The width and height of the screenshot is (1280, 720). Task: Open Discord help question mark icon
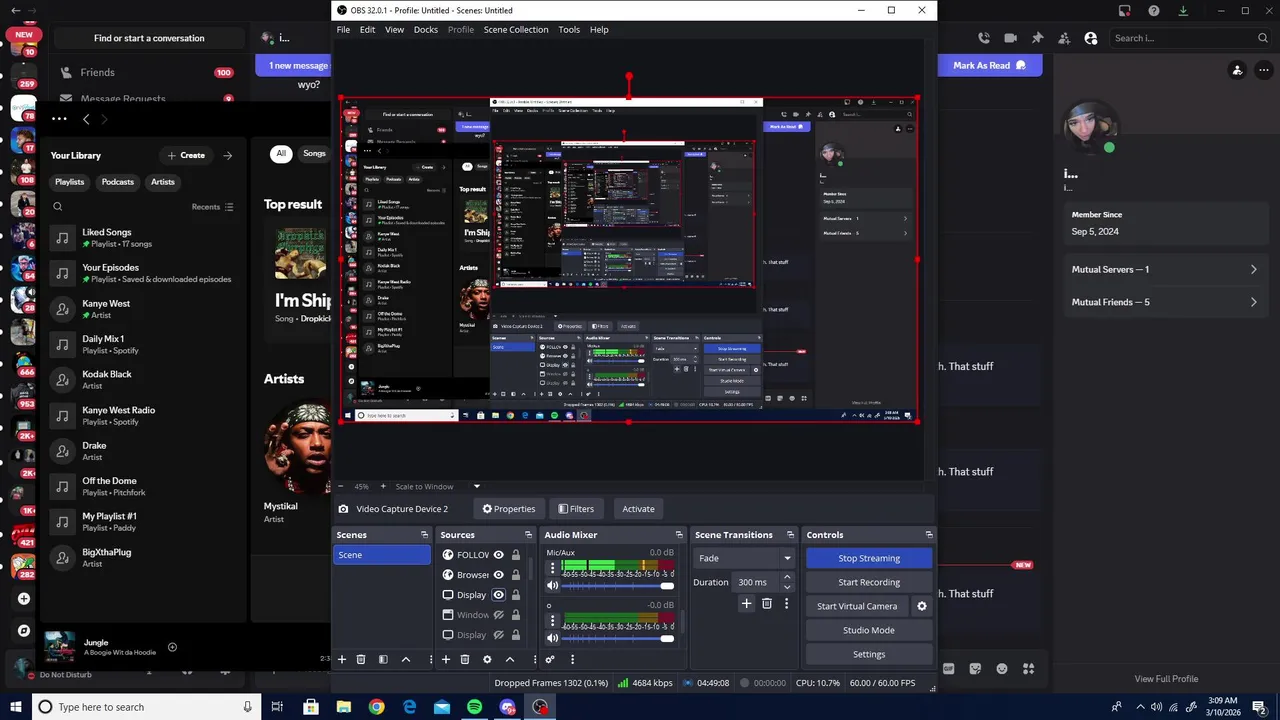coord(1154,11)
